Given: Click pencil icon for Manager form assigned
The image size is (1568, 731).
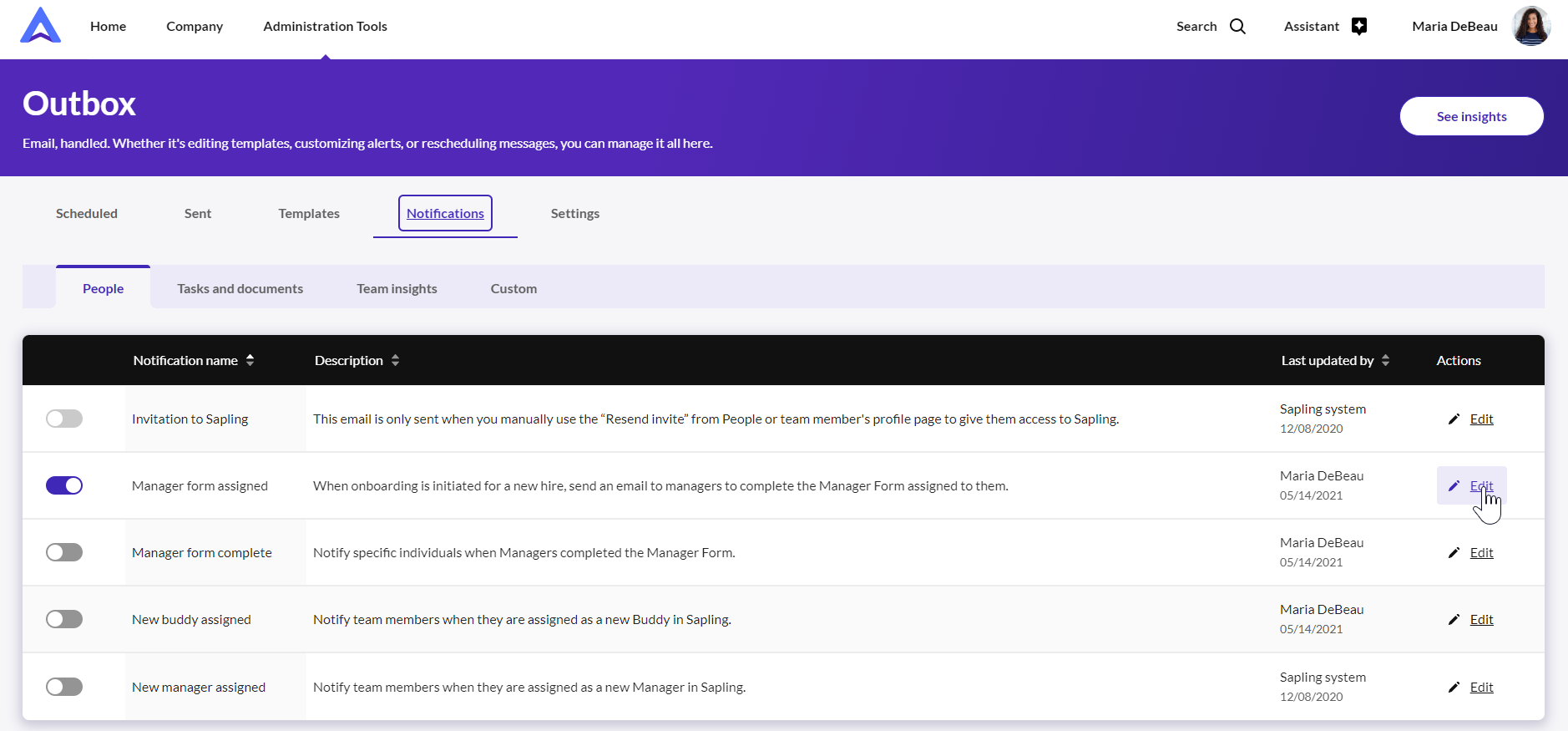Looking at the screenshot, I should [x=1454, y=486].
